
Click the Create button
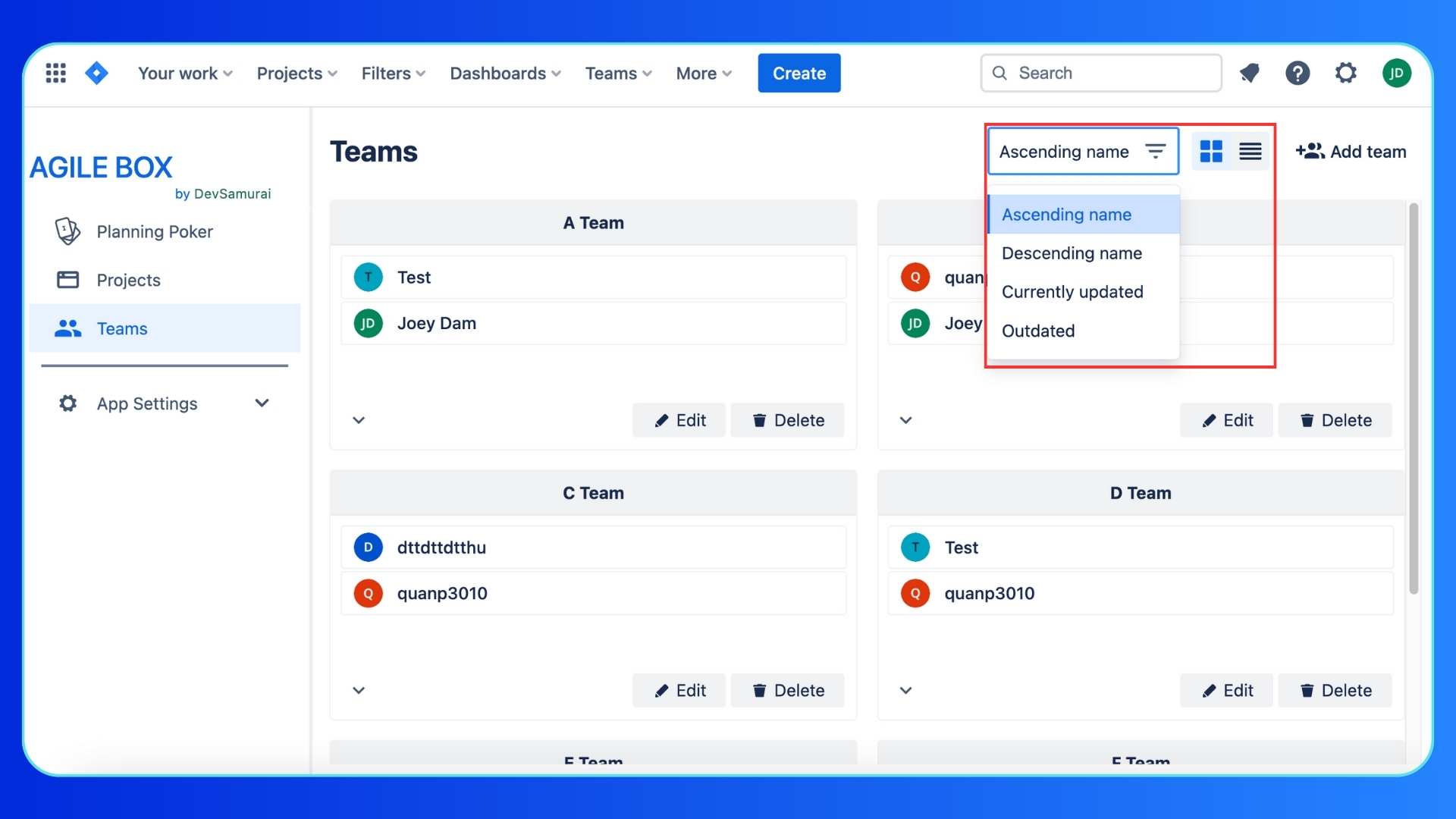(x=799, y=73)
